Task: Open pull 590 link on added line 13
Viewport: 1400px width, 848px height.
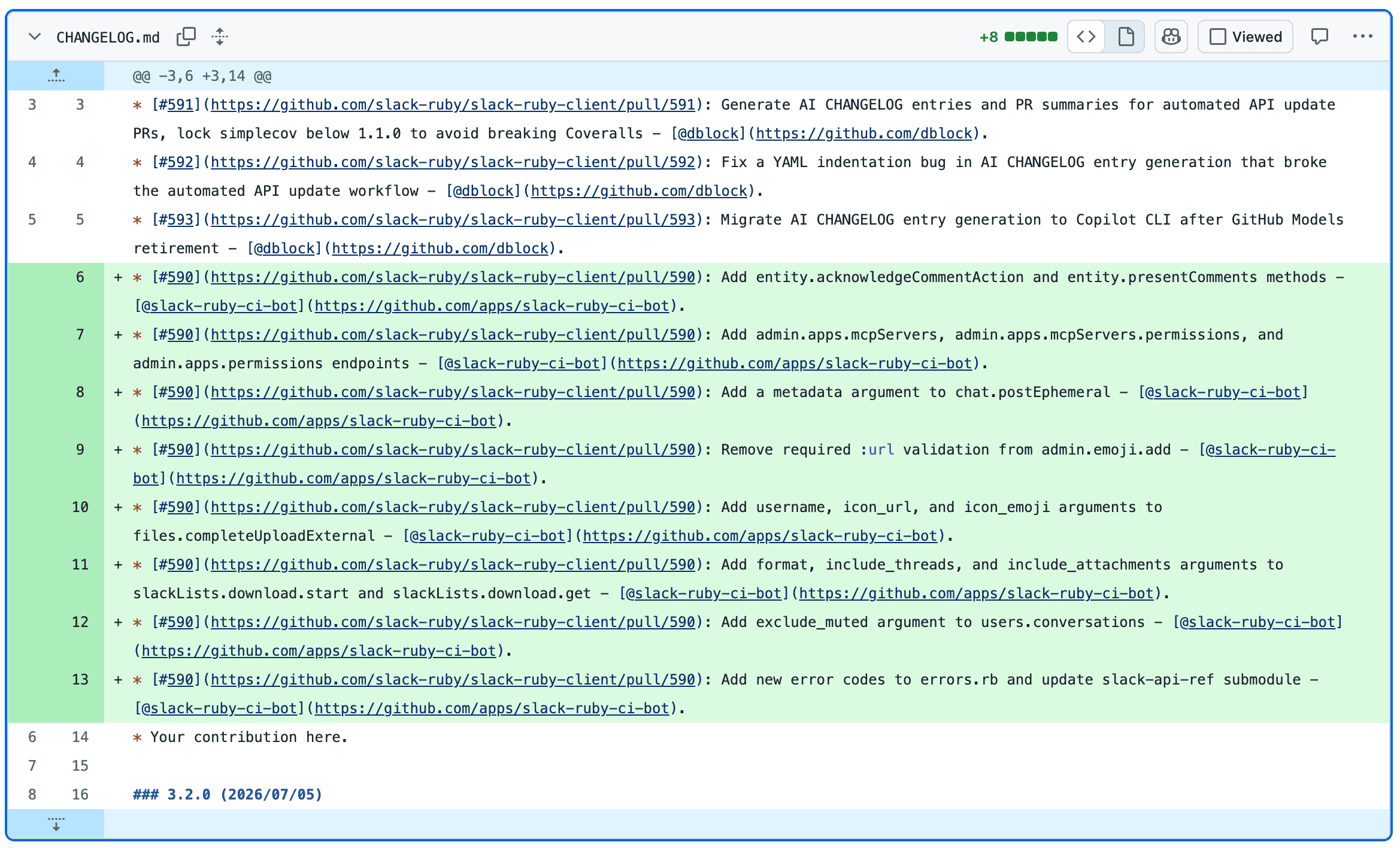Action: (x=453, y=680)
